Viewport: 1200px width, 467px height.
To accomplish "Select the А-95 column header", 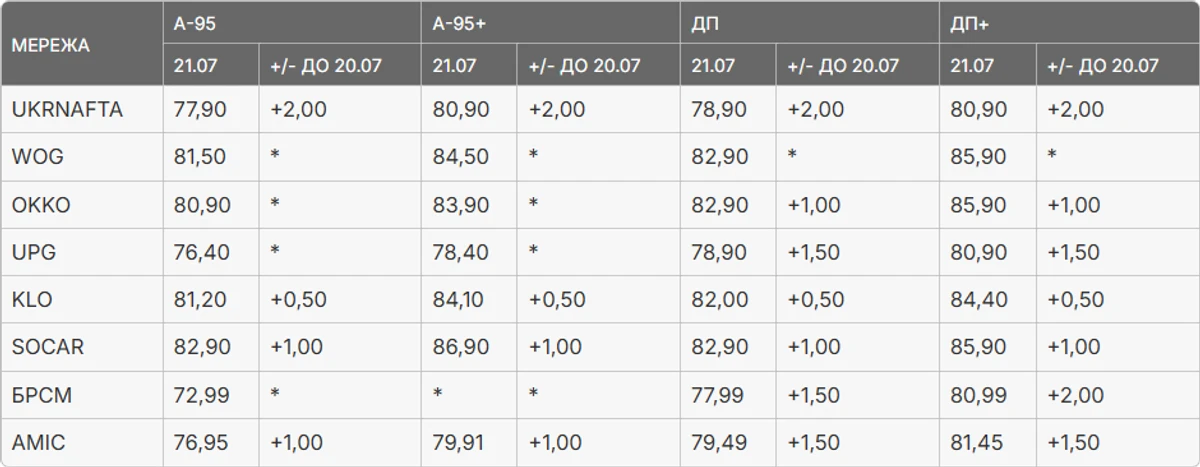I will tap(194, 23).
